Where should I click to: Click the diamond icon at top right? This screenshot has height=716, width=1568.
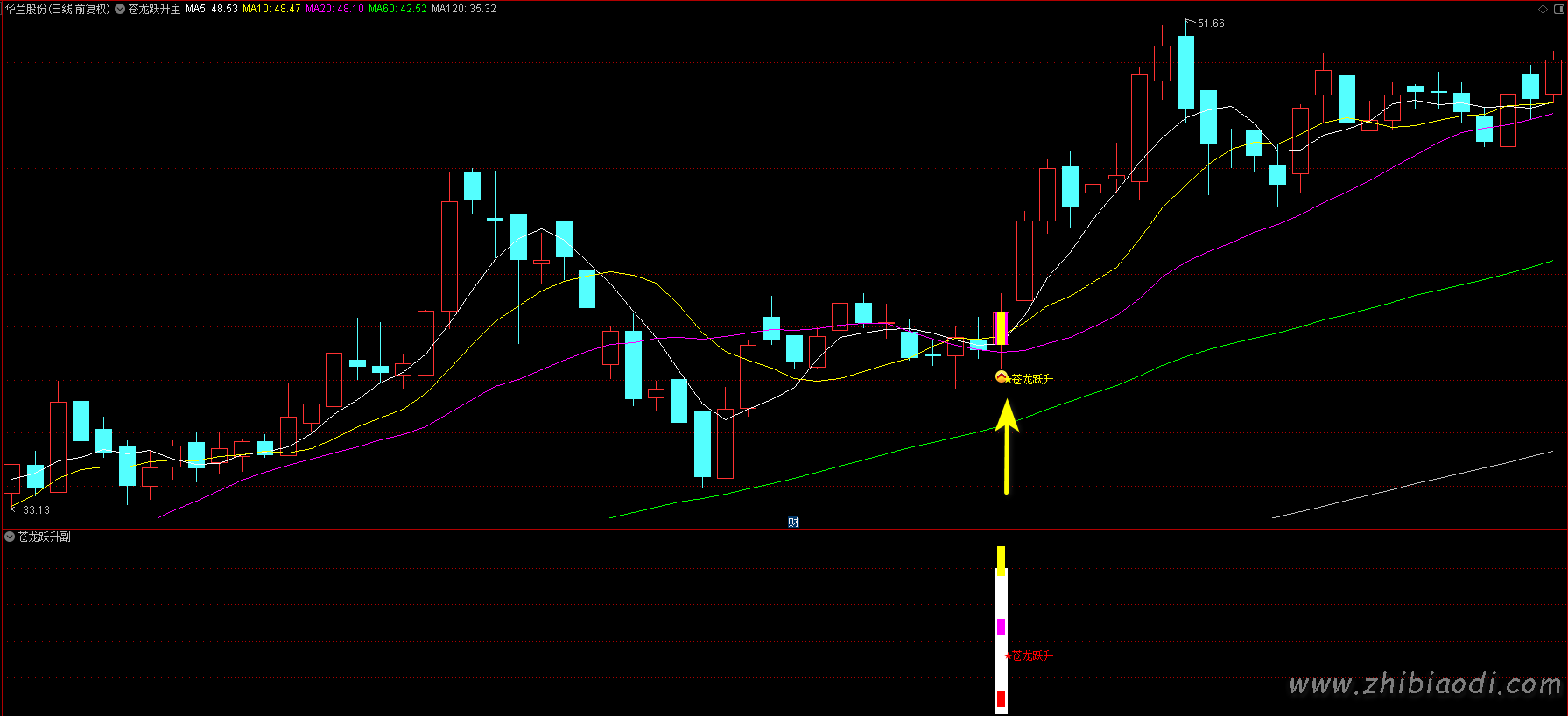tap(1543, 9)
